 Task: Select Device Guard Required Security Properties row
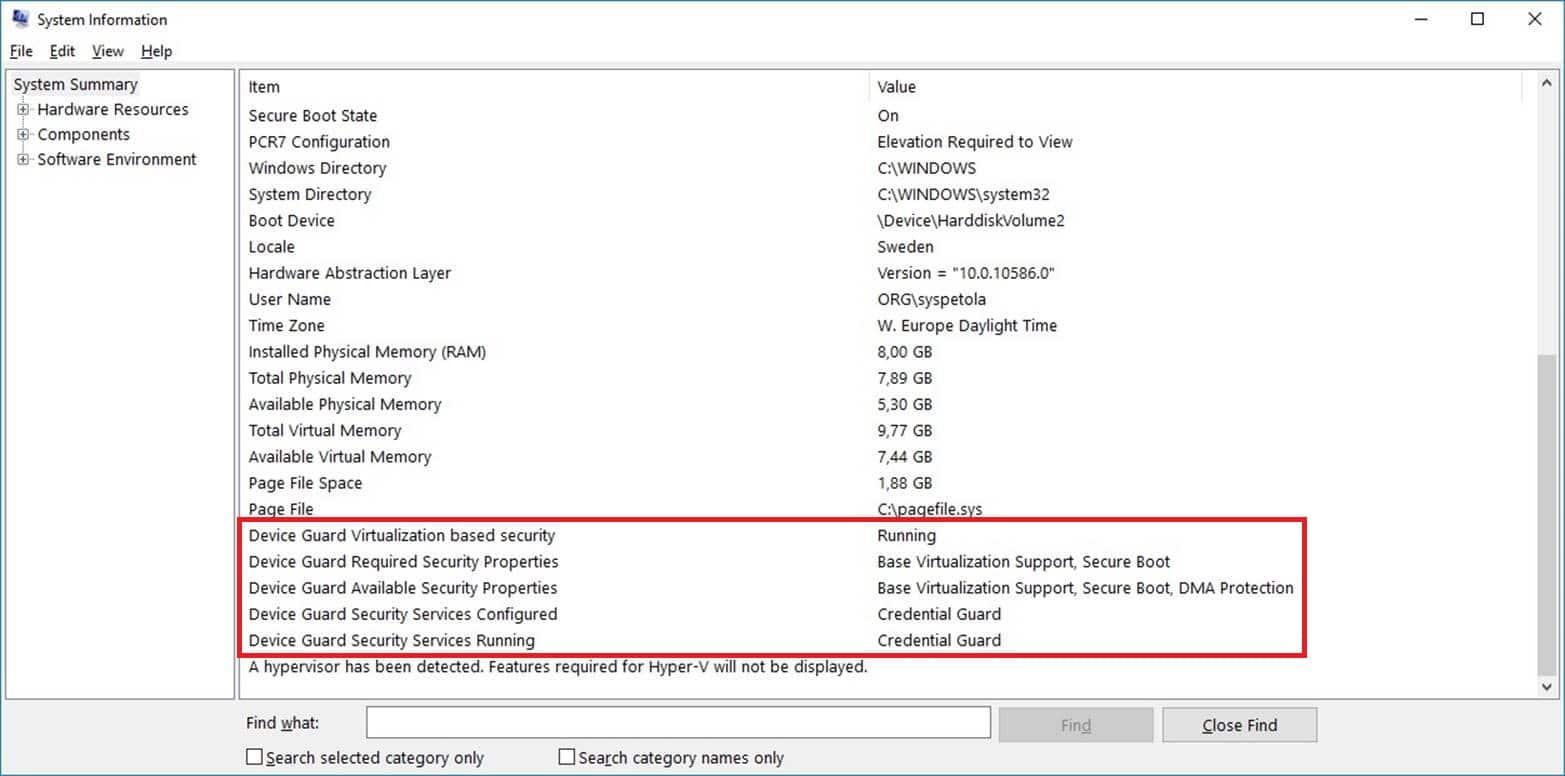880,562
